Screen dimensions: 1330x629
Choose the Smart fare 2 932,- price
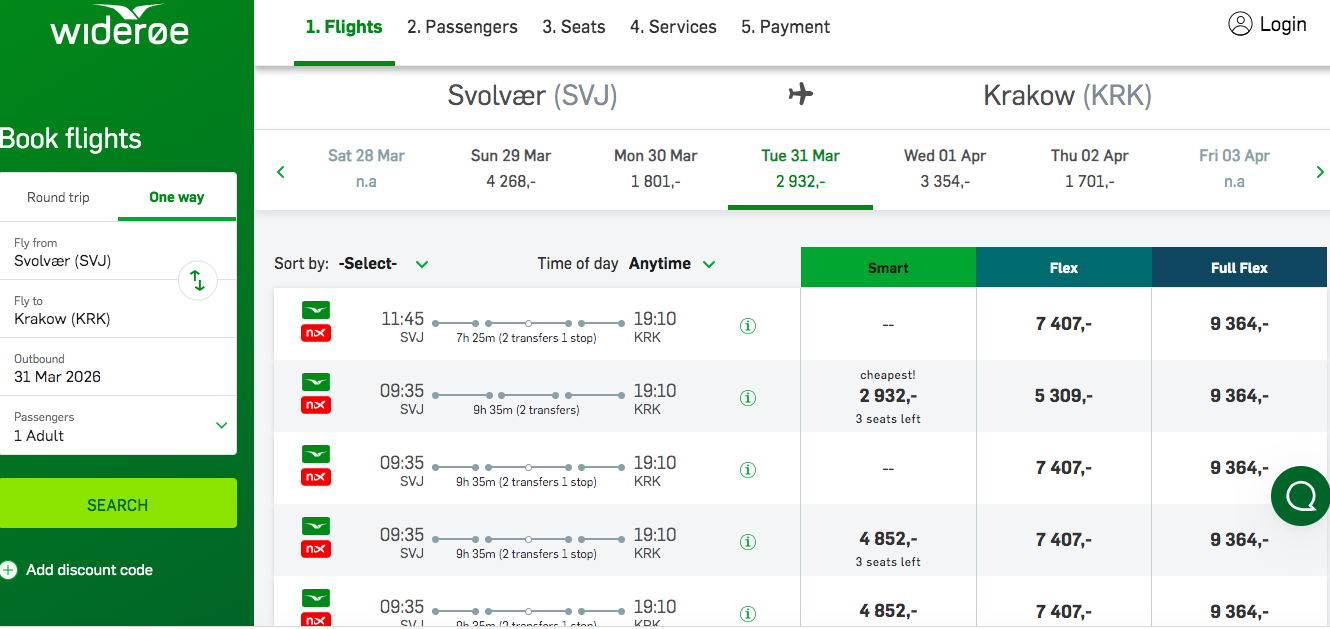pyautogui.click(x=888, y=396)
